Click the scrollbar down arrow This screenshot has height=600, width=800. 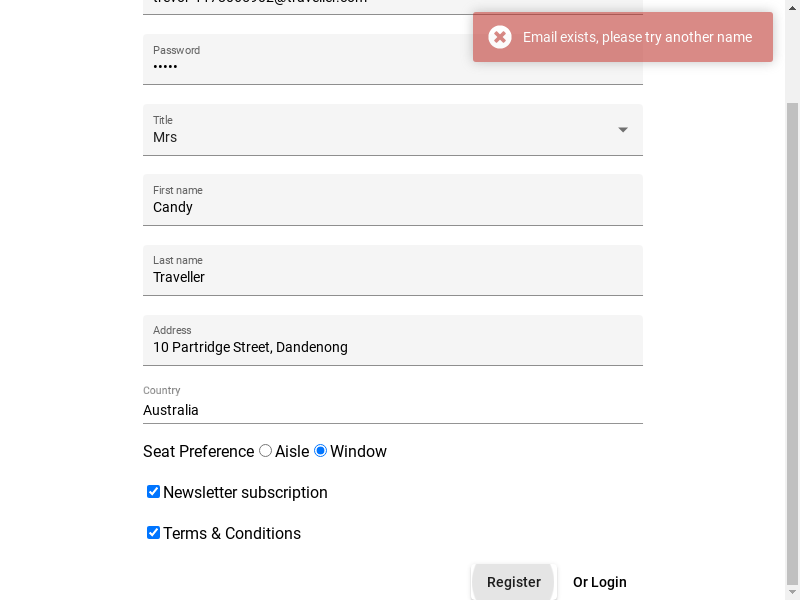[x=792, y=593]
